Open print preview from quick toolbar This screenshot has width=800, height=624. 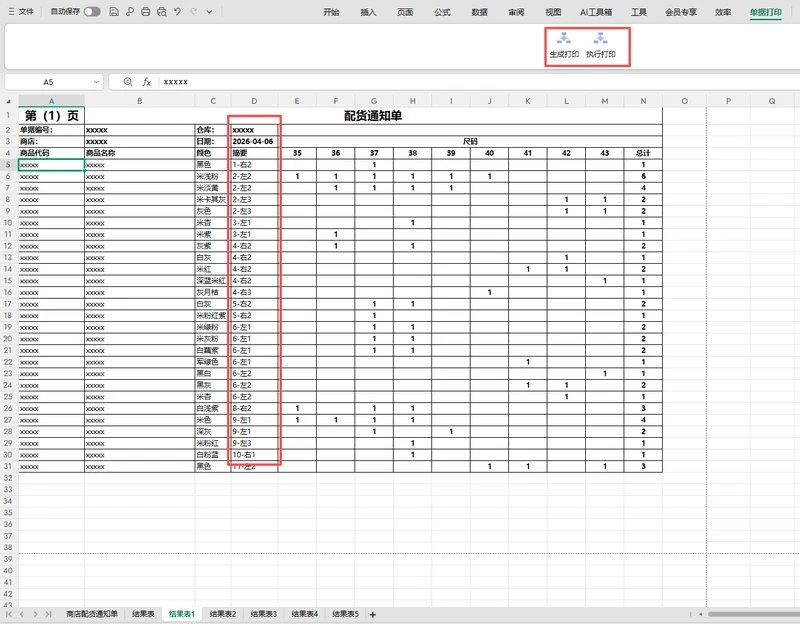(x=162, y=11)
